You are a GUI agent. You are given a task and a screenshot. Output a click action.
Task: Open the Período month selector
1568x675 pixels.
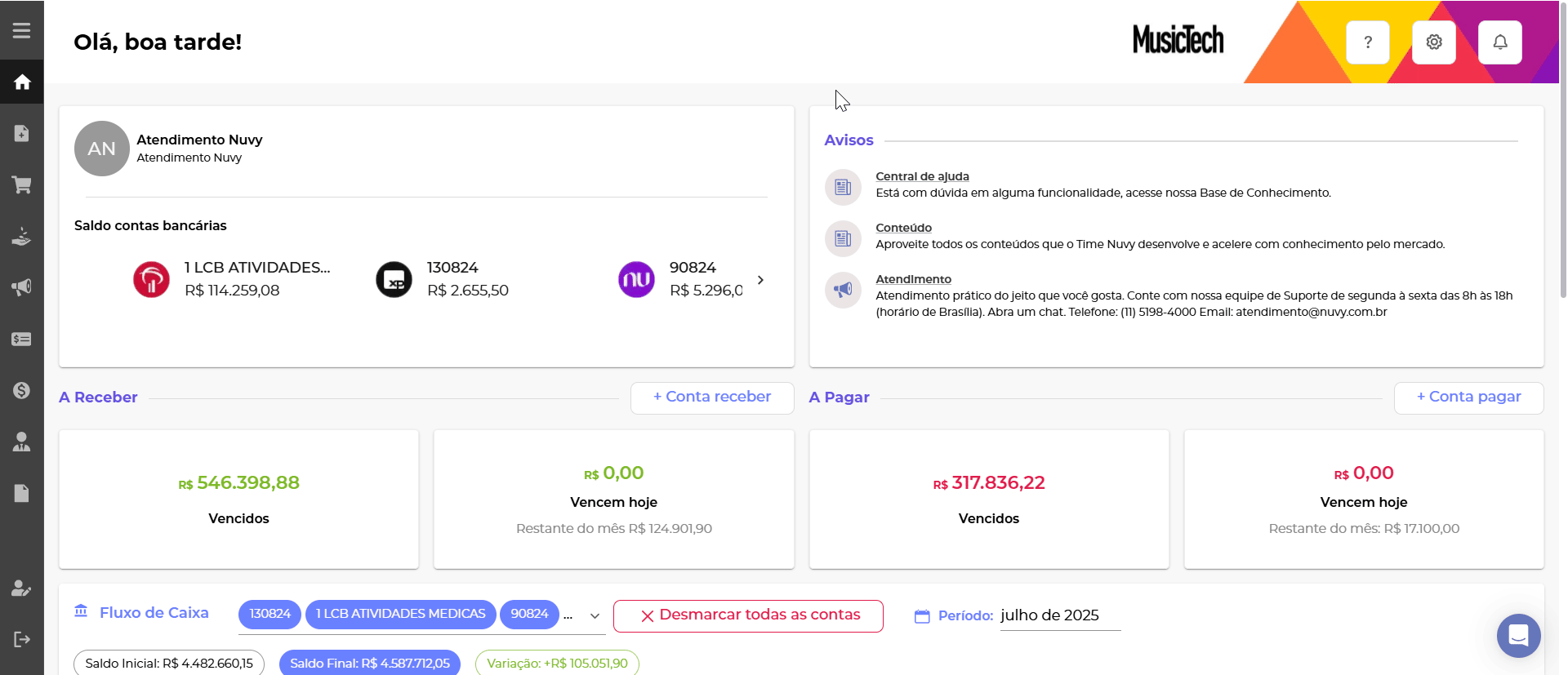coord(1060,615)
